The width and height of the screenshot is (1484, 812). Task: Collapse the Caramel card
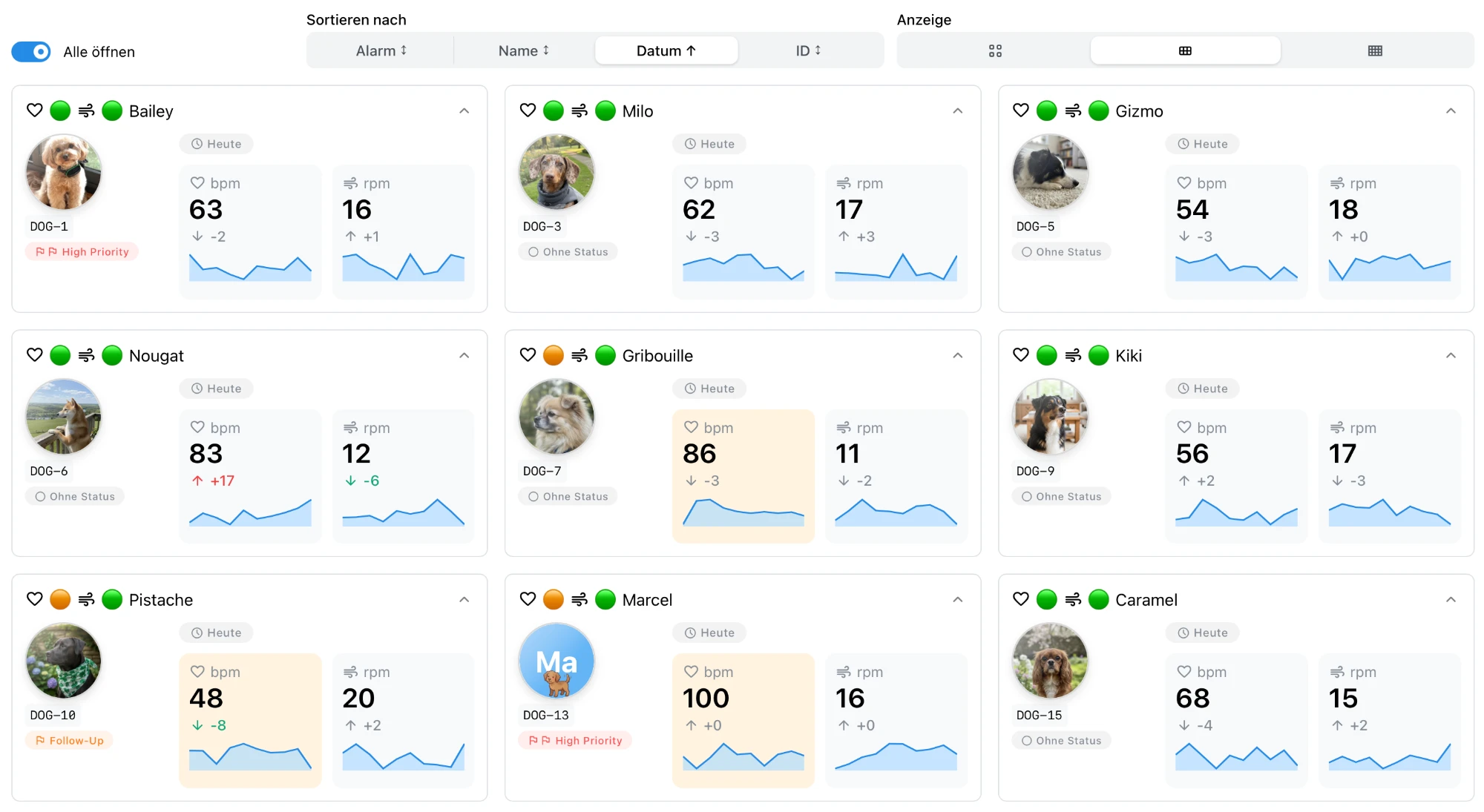click(x=1451, y=600)
